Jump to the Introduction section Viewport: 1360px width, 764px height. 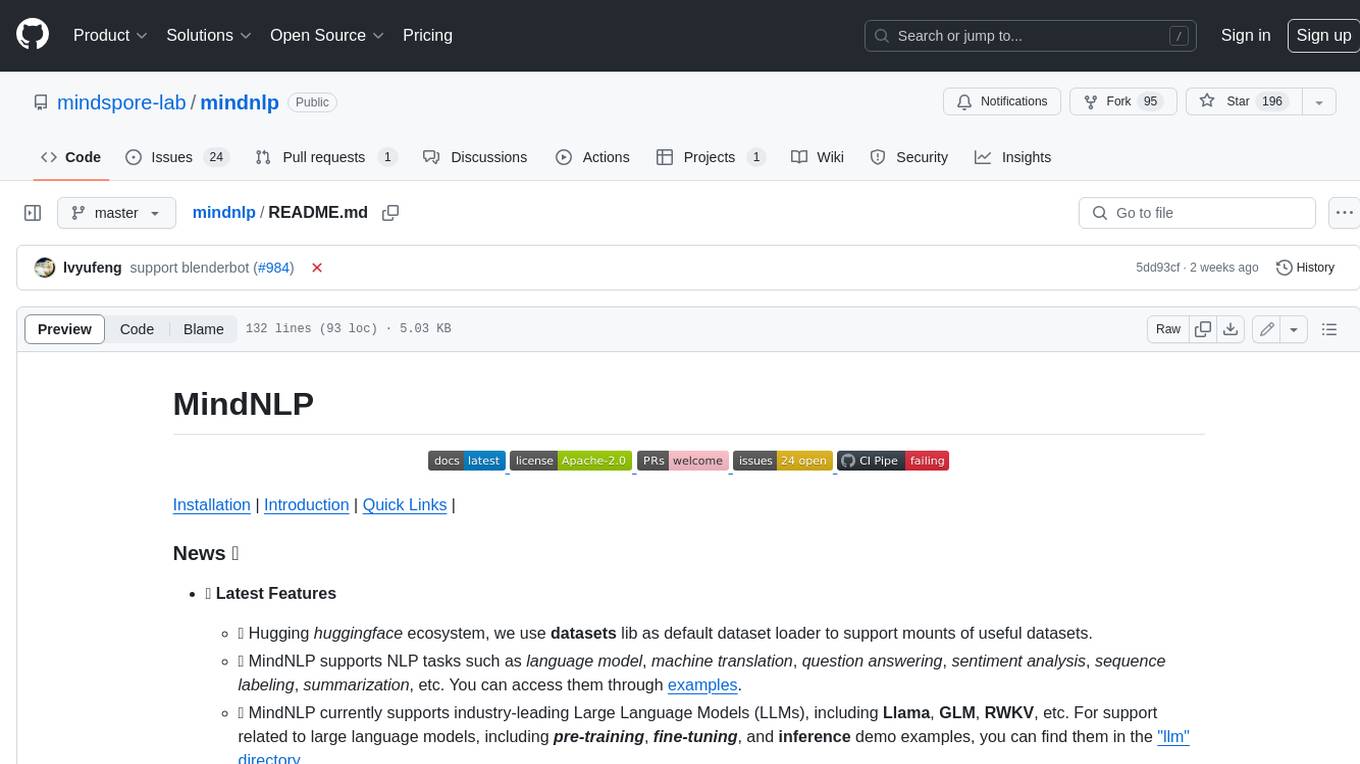point(306,505)
